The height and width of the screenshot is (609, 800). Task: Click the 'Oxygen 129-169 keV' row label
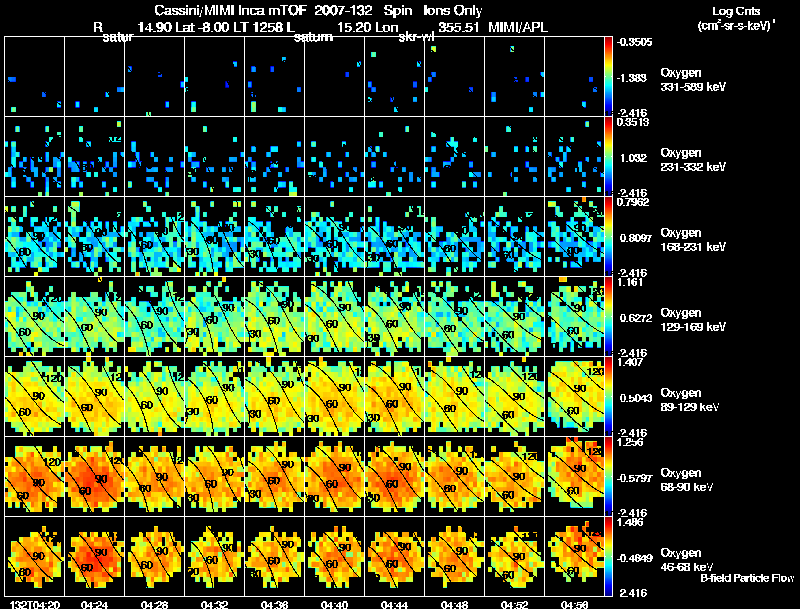pos(693,320)
